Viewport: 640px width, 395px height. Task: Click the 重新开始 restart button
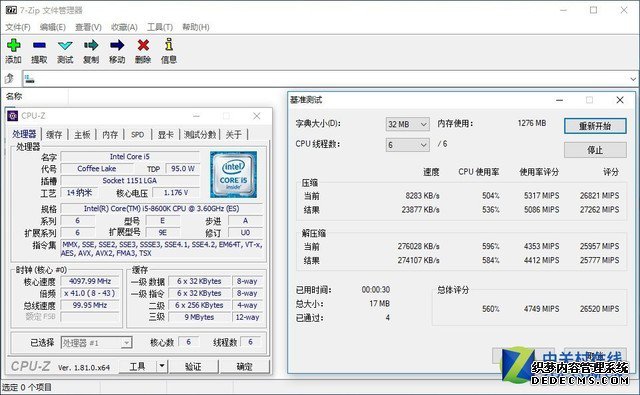(x=595, y=126)
